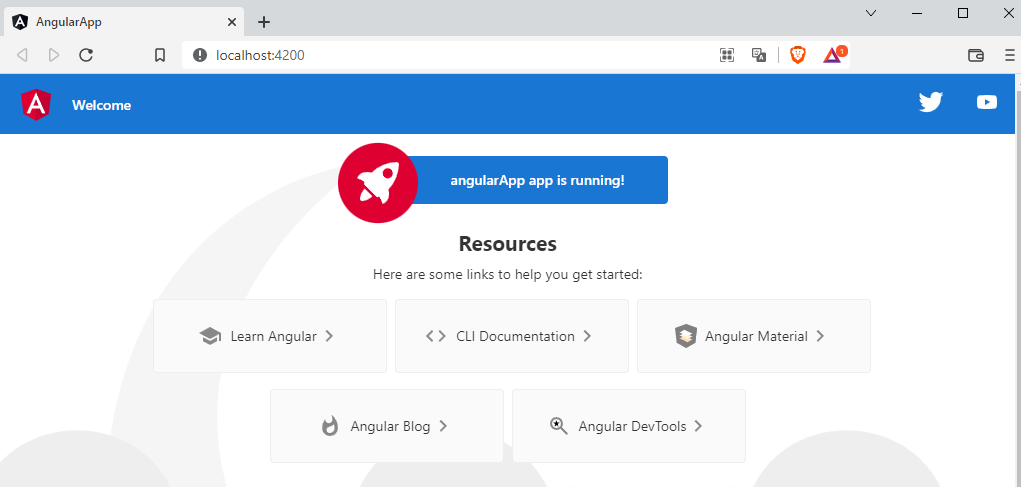Open the CLI Documentation card
1021x487 pixels.
click(512, 336)
